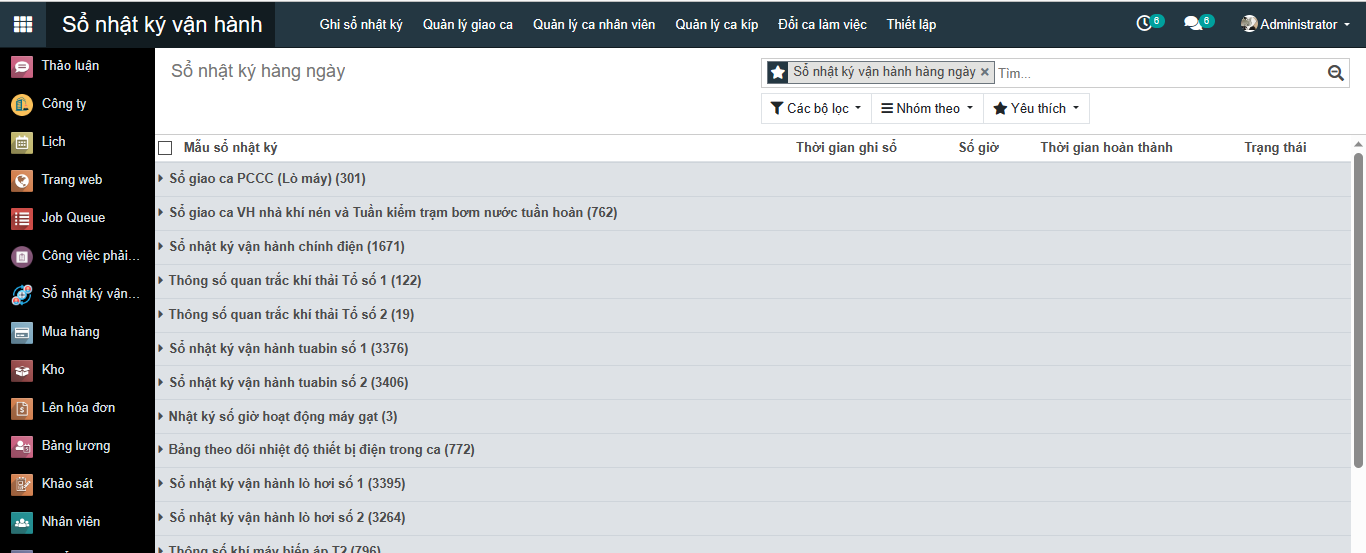Viewport: 1366px width, 553px height.
Task: Open Thiết lập menu
Action: pyautogui.click(x=911, y=24)
